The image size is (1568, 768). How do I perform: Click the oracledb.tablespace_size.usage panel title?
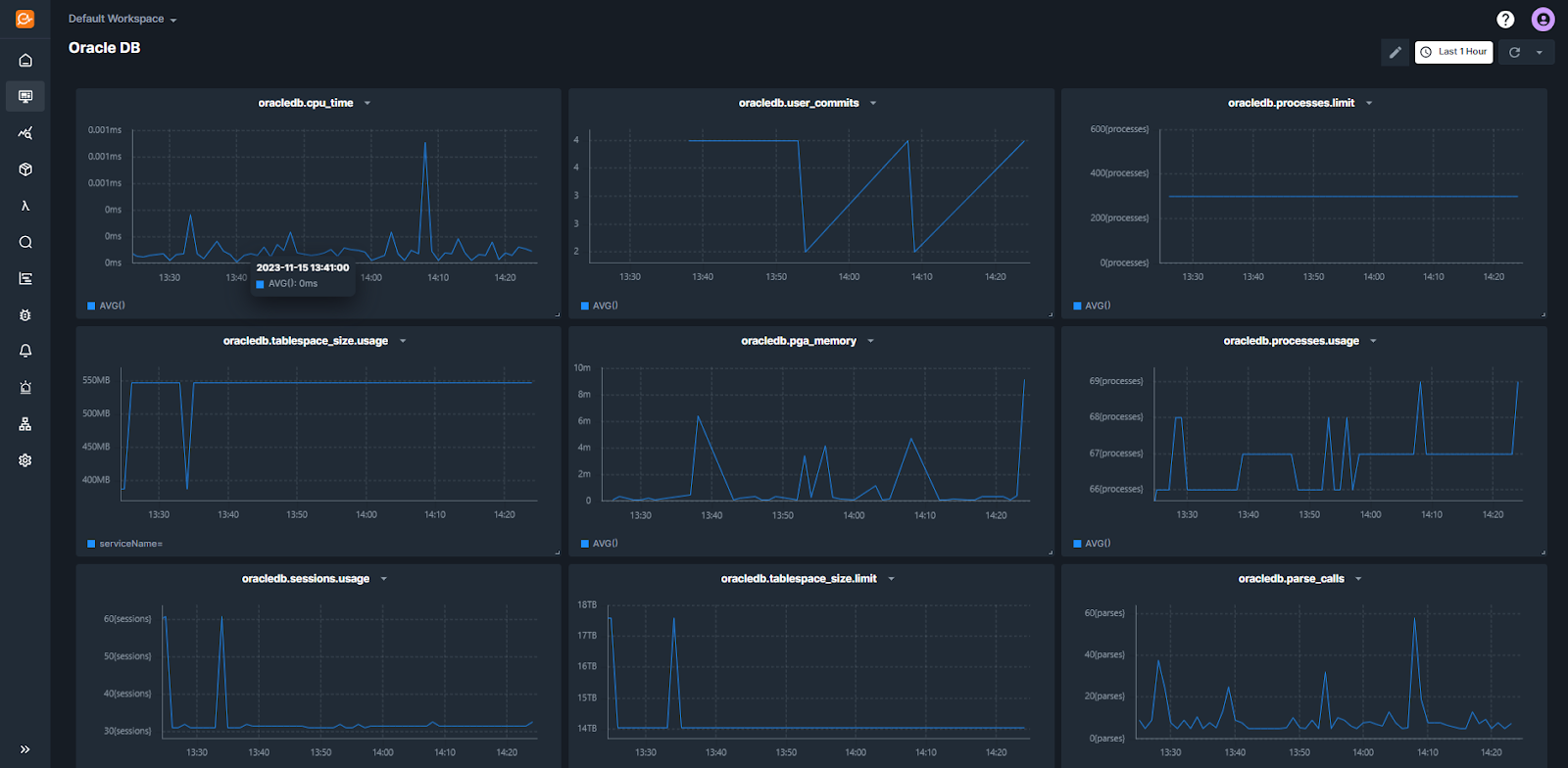[x=306, y=341]
